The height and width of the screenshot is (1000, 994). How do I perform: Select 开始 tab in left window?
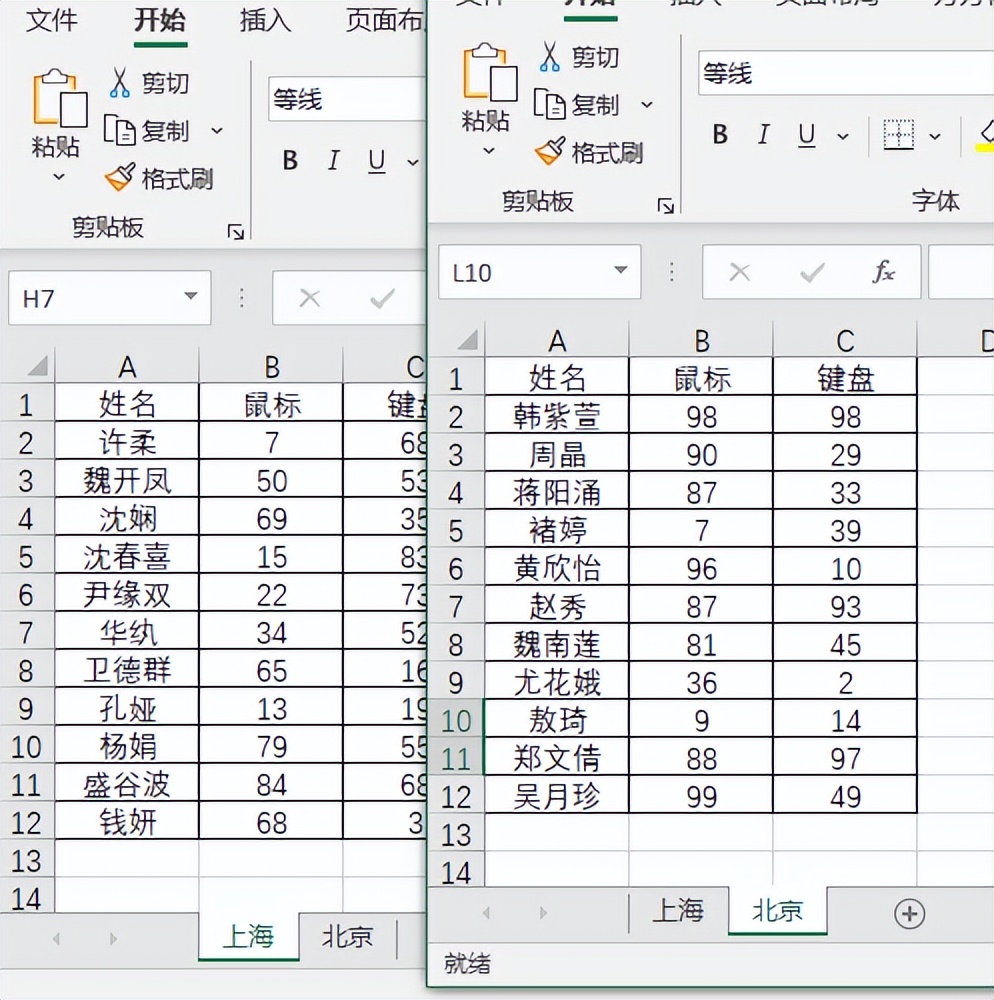(160, 21)
